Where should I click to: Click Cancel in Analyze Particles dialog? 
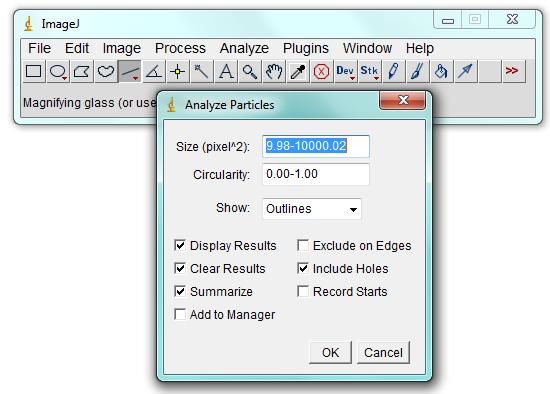coord(383,352)
